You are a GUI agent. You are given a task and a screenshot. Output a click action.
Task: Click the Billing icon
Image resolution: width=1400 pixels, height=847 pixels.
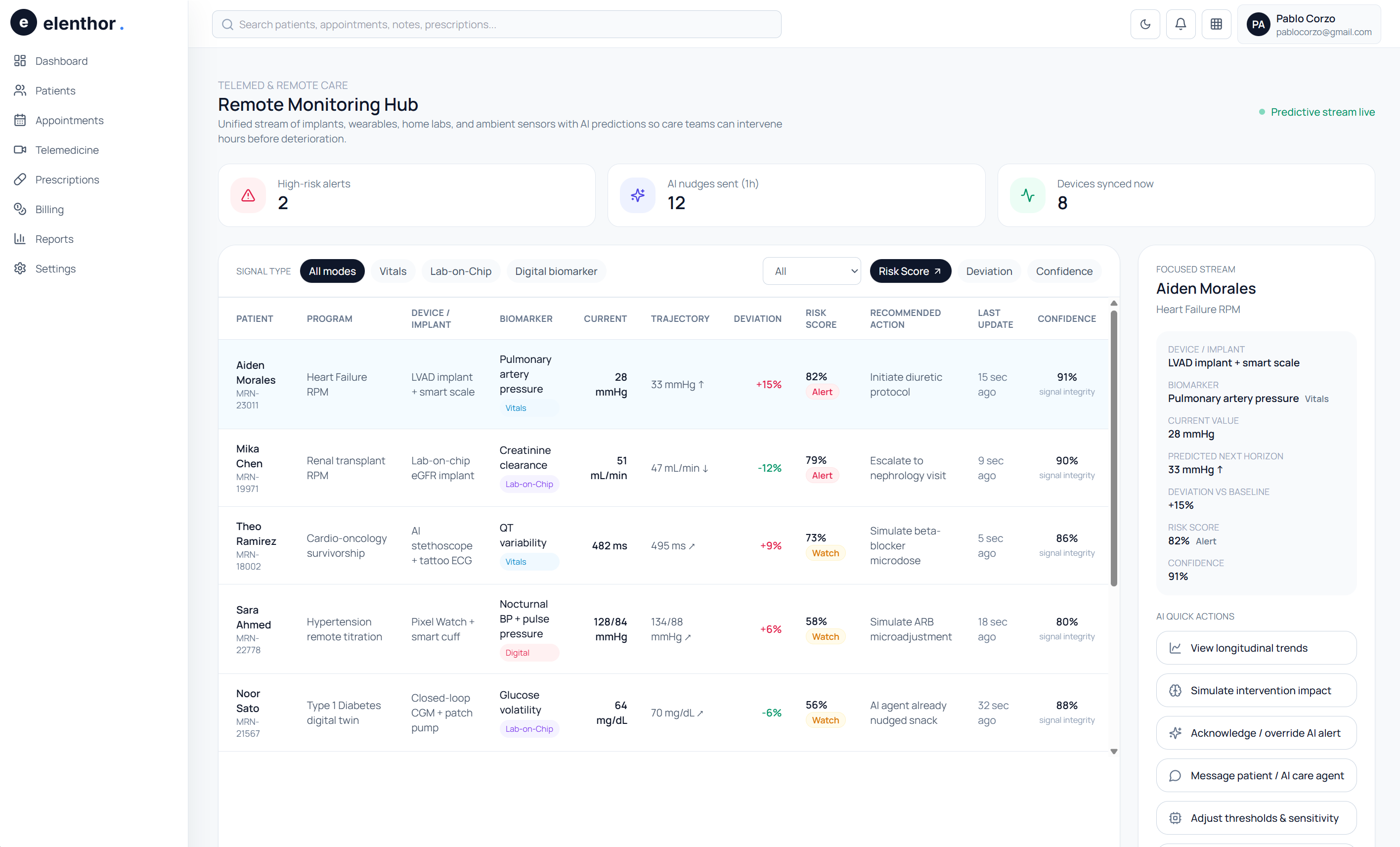(x=20, y=209)
